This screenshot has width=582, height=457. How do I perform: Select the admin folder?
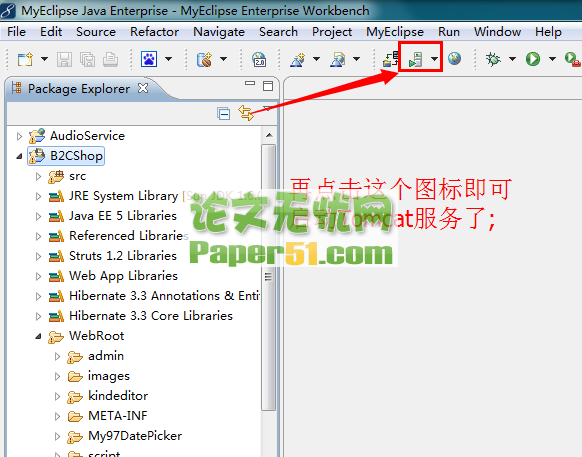(106, 356)
